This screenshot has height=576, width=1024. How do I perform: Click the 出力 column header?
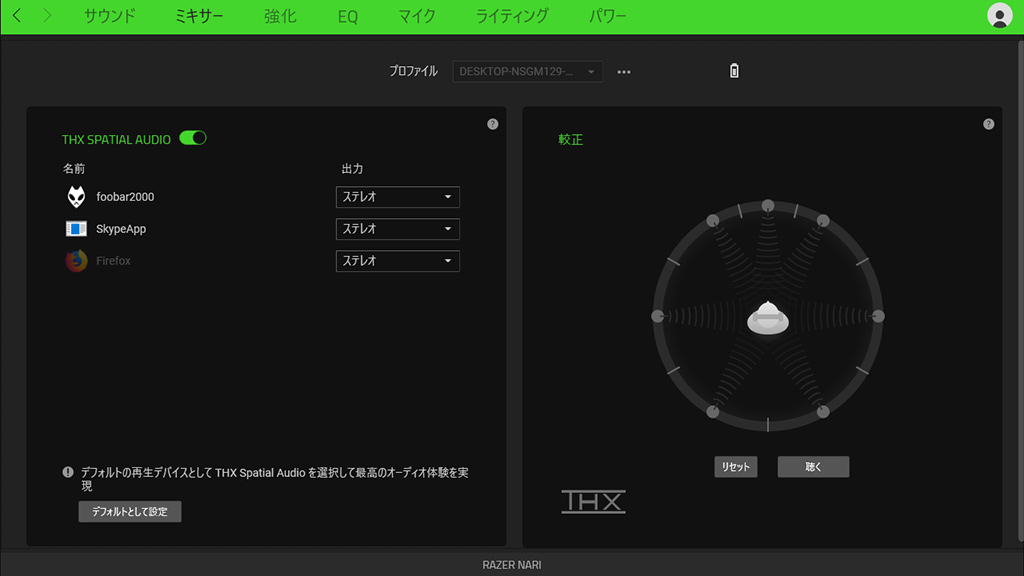pos(352,168)
